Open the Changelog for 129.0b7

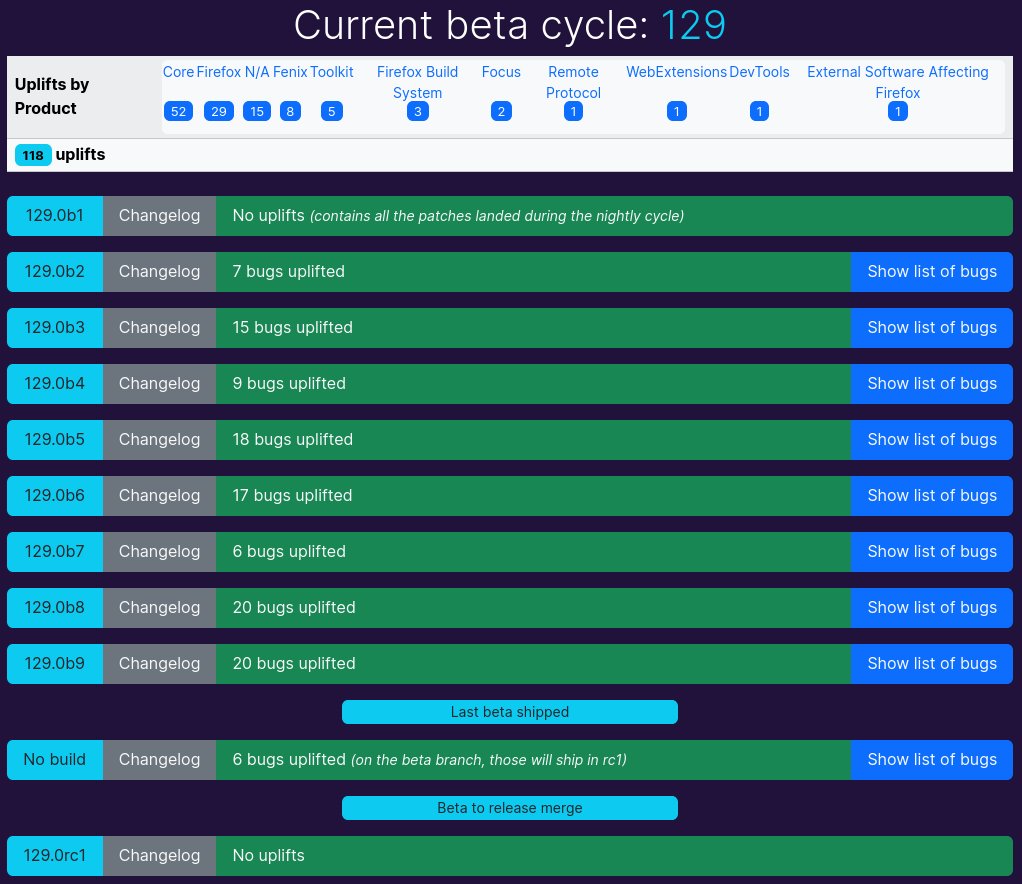click(x=160, y=552)
